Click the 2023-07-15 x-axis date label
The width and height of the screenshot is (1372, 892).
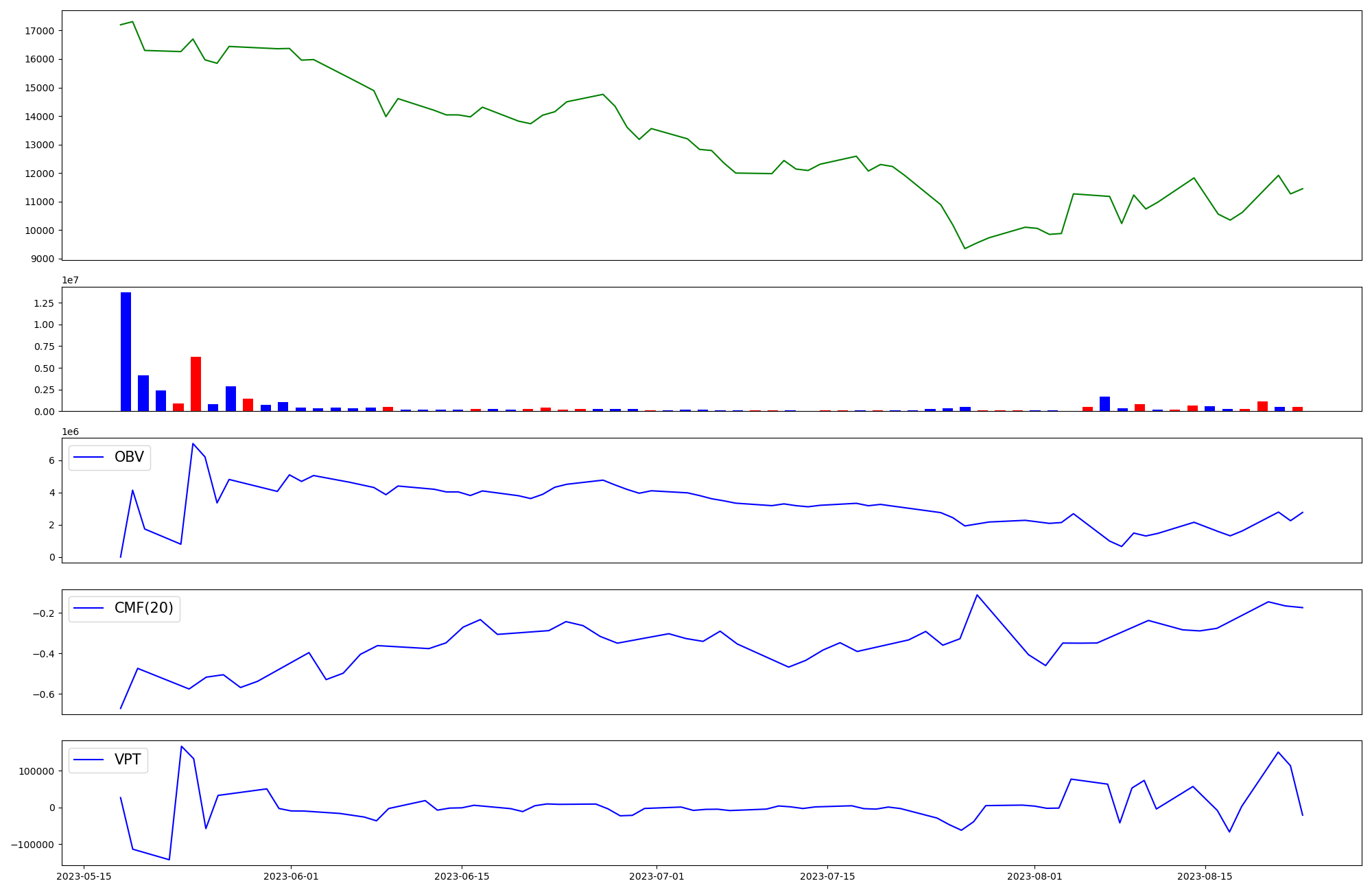pyautogui.click(x=827, y=876)
